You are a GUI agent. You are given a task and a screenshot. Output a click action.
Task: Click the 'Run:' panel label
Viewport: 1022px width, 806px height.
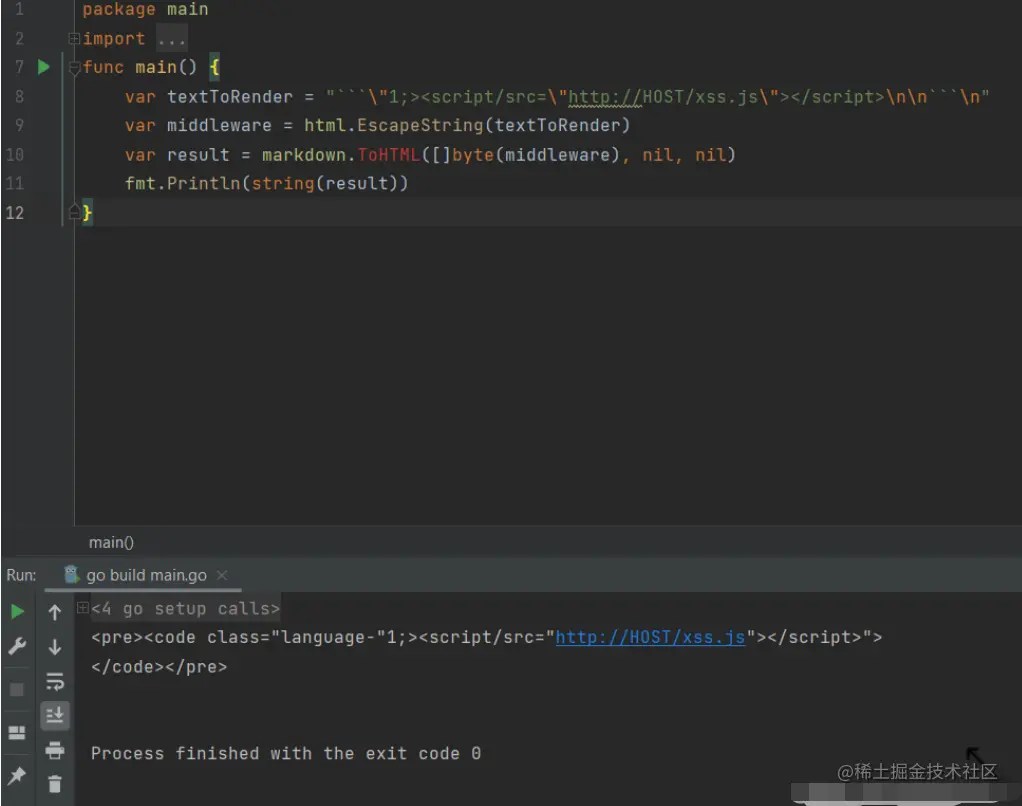tap(21, 575)
